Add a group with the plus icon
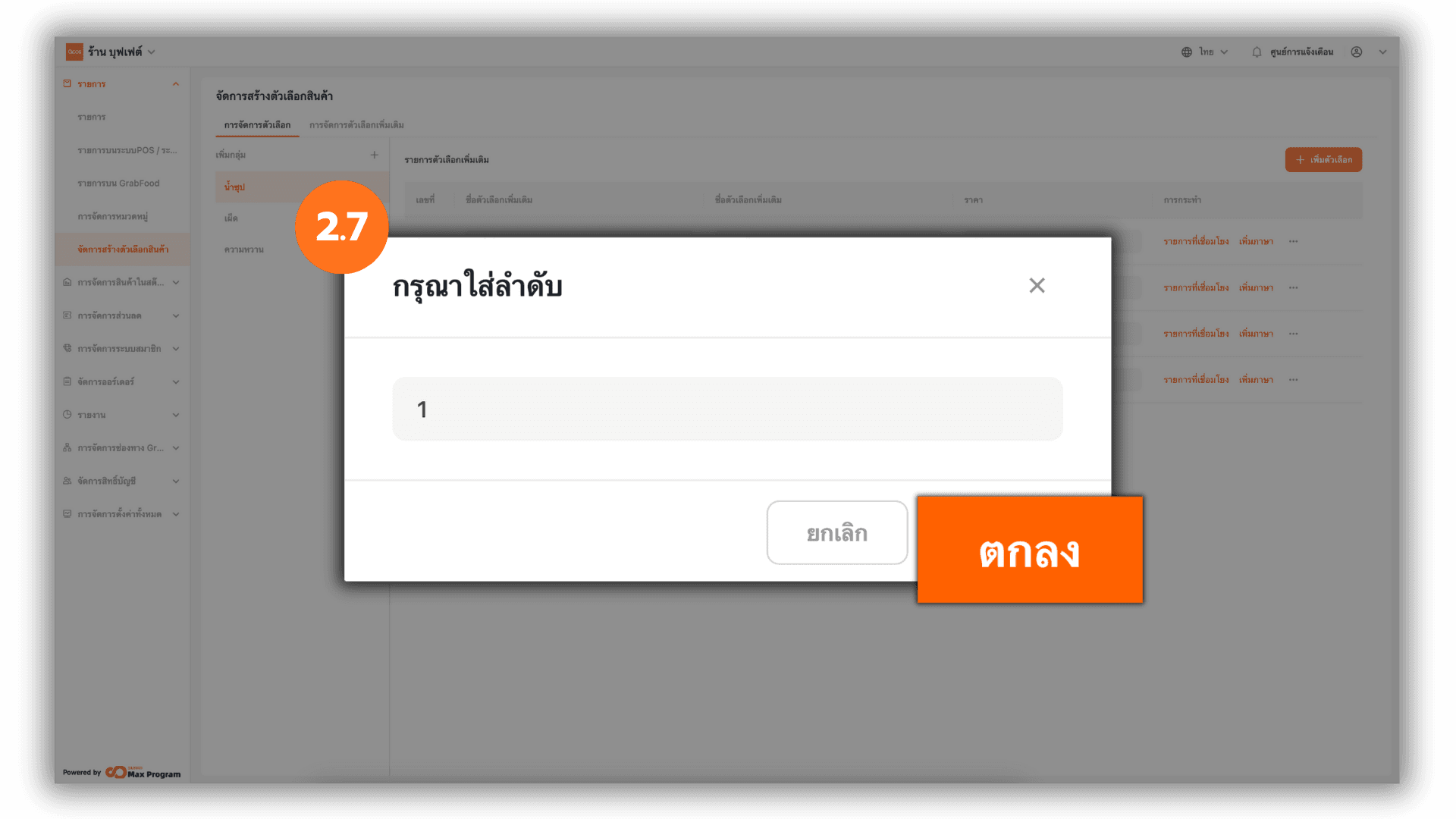1456x819 pixels. [x=374, y=155]
